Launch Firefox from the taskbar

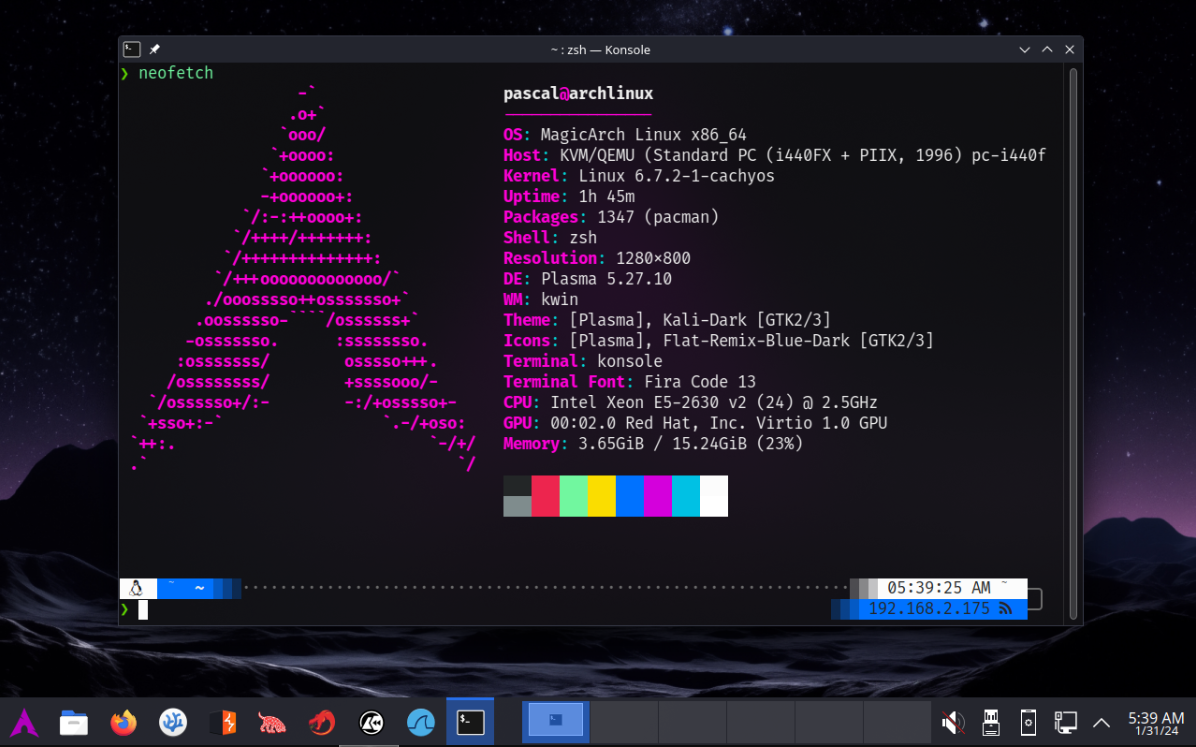(124, 722)
